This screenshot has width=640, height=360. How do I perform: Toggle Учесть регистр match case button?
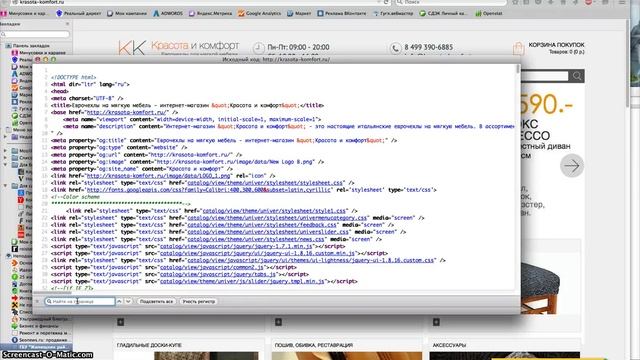[x=198, y=301]
